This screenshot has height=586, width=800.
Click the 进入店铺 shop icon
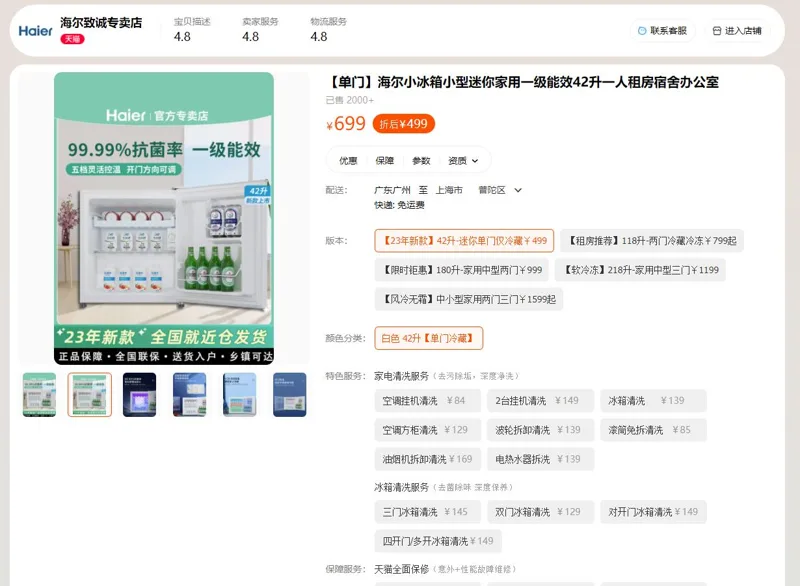717,31
